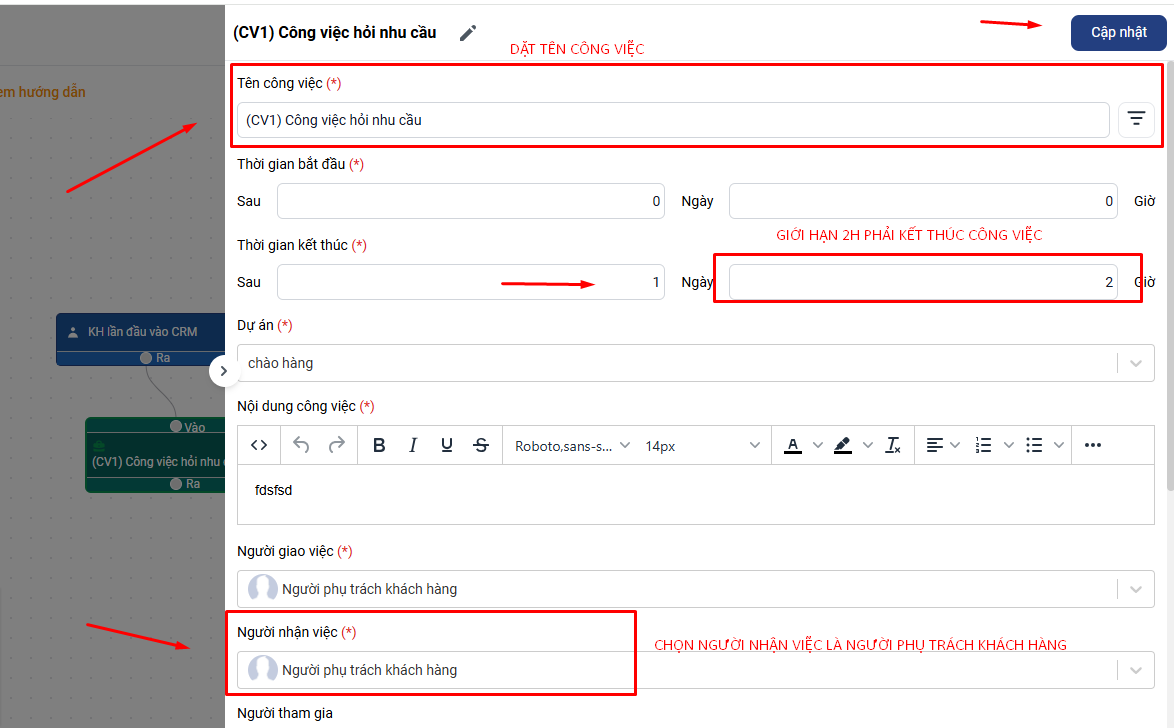Image resolution: width=1174 pixels, height=728 pixels.
Task: Click the Tên công việc input field
Action: pos(672,120)
